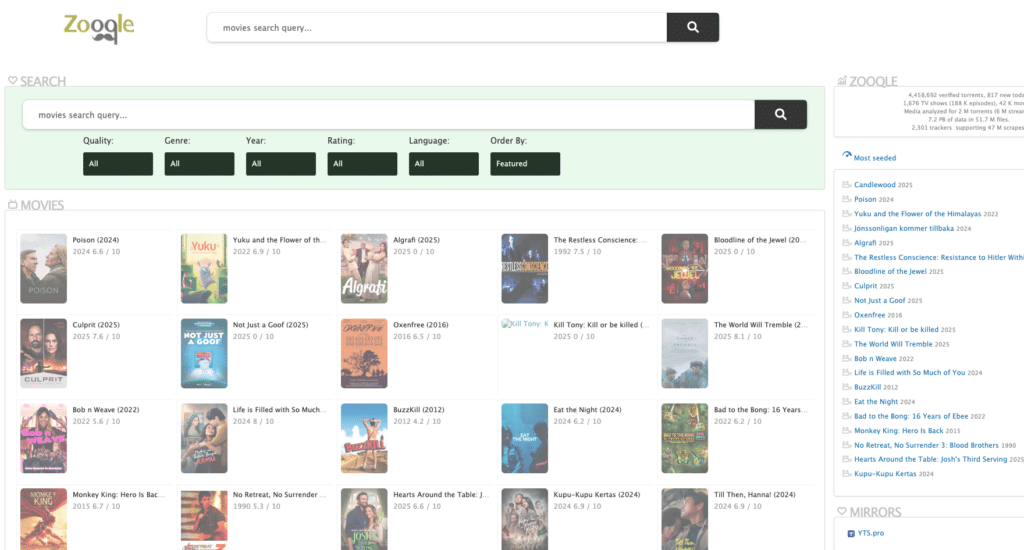Open Eat the Night sidebar link
The width and height of the screenshot is (1024, 550).
(876, 402)
